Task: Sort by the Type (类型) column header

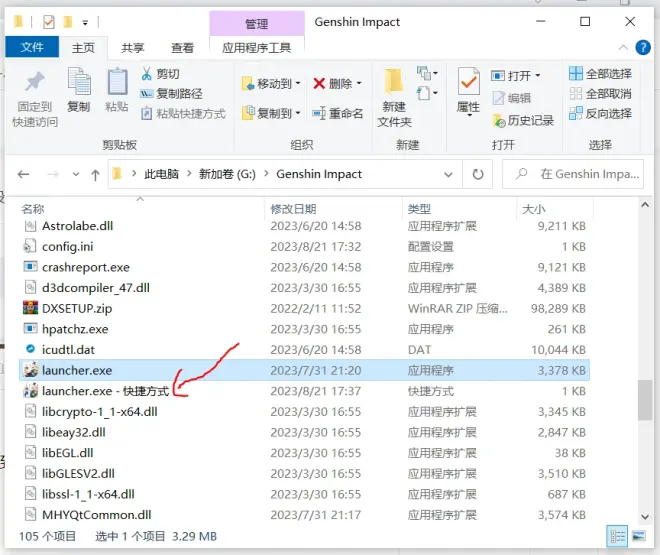Action: pos(419,209)
